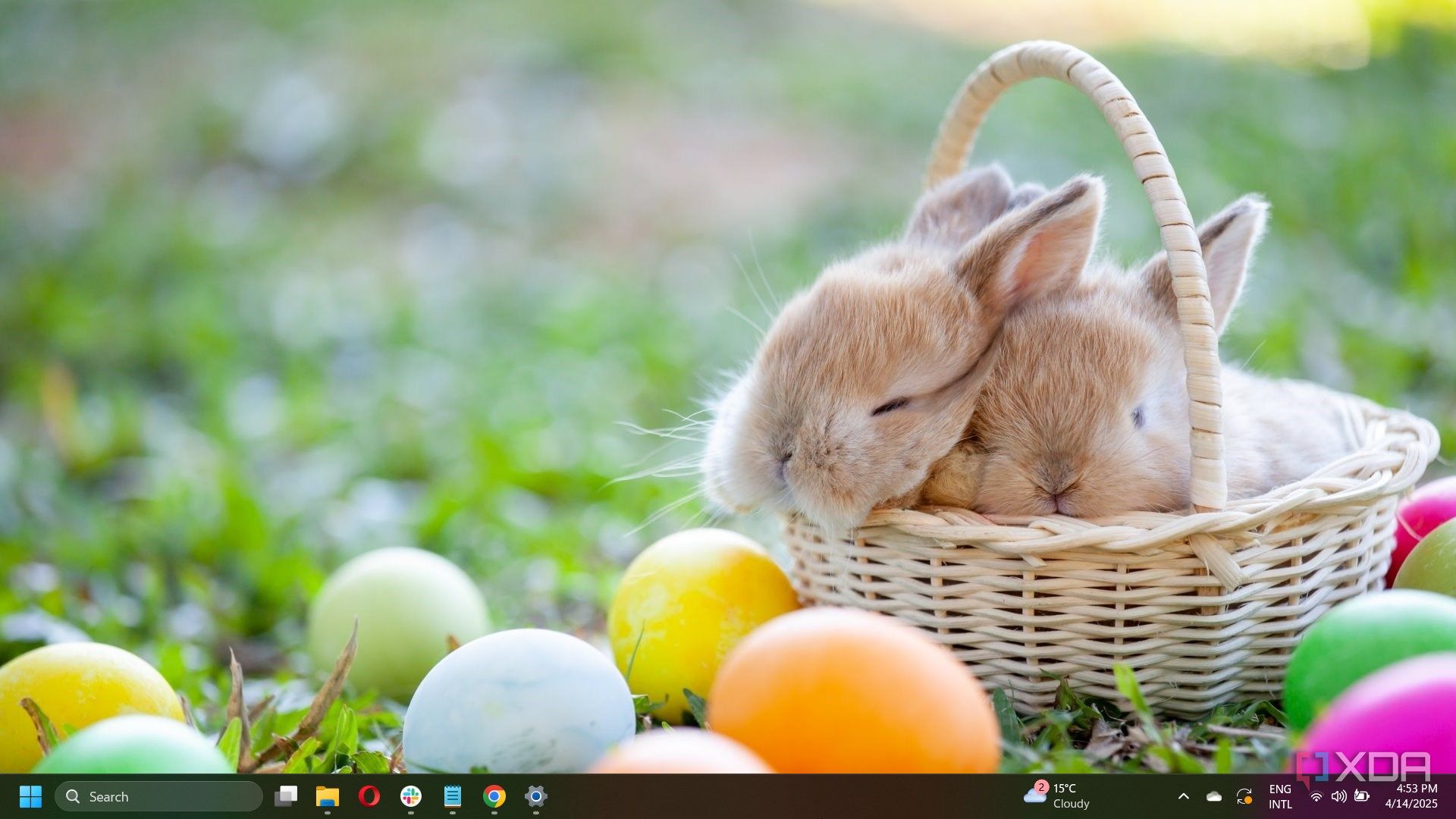This screenshot has width=1456, height=819.
Task: Click the taskbar Search box
Action: click(x=158, y=796)
